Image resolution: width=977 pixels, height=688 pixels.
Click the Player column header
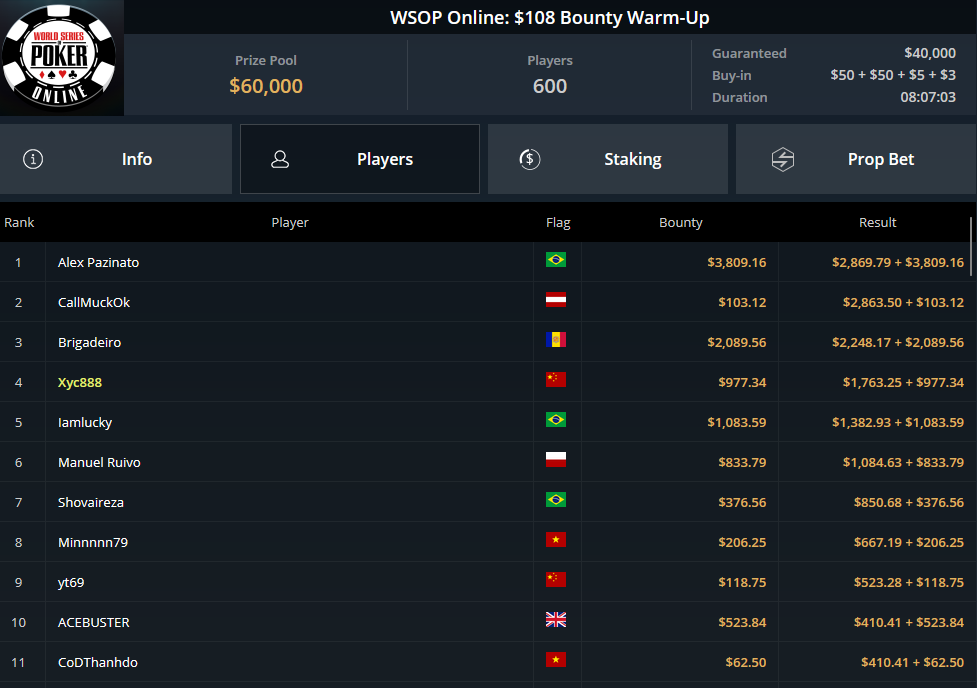pos(290,222)
